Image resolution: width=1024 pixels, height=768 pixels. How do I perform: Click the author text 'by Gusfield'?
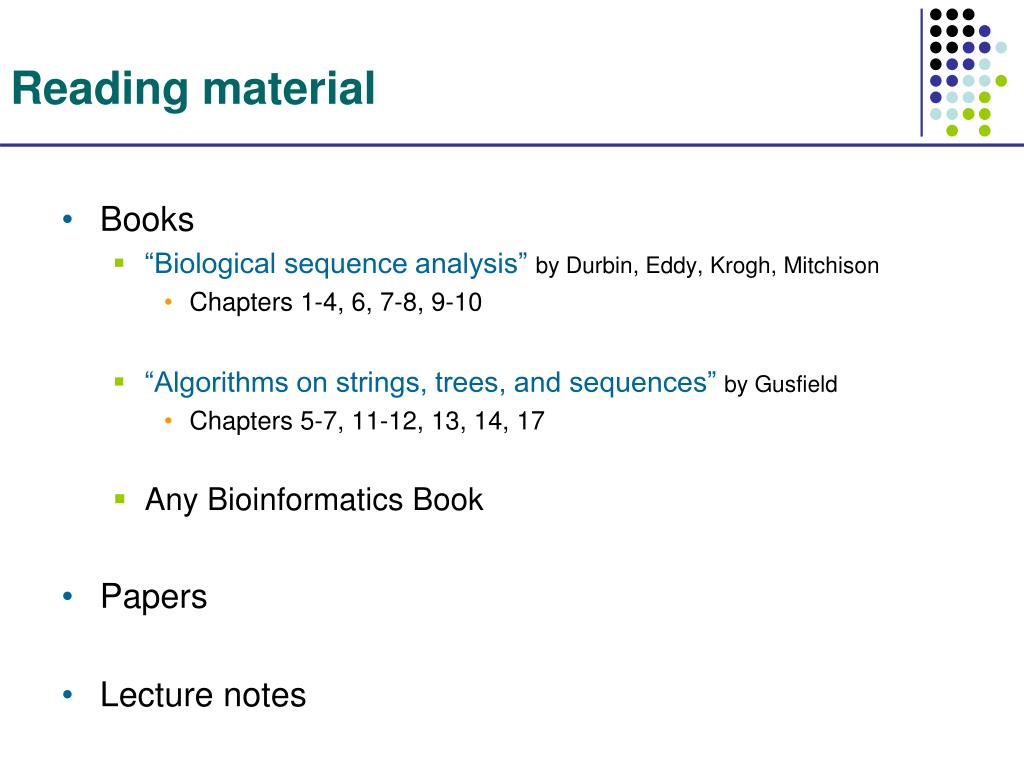pos(780,384)
